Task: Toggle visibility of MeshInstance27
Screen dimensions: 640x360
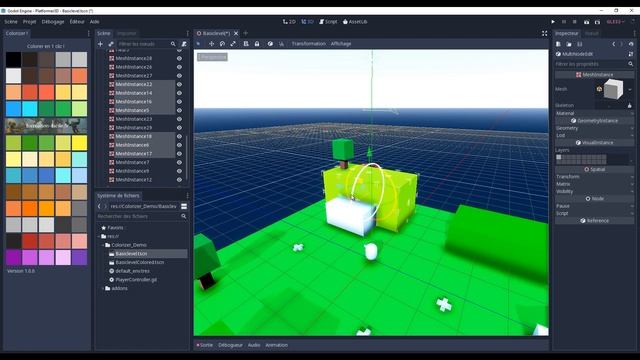Action: tap(179, 76)
